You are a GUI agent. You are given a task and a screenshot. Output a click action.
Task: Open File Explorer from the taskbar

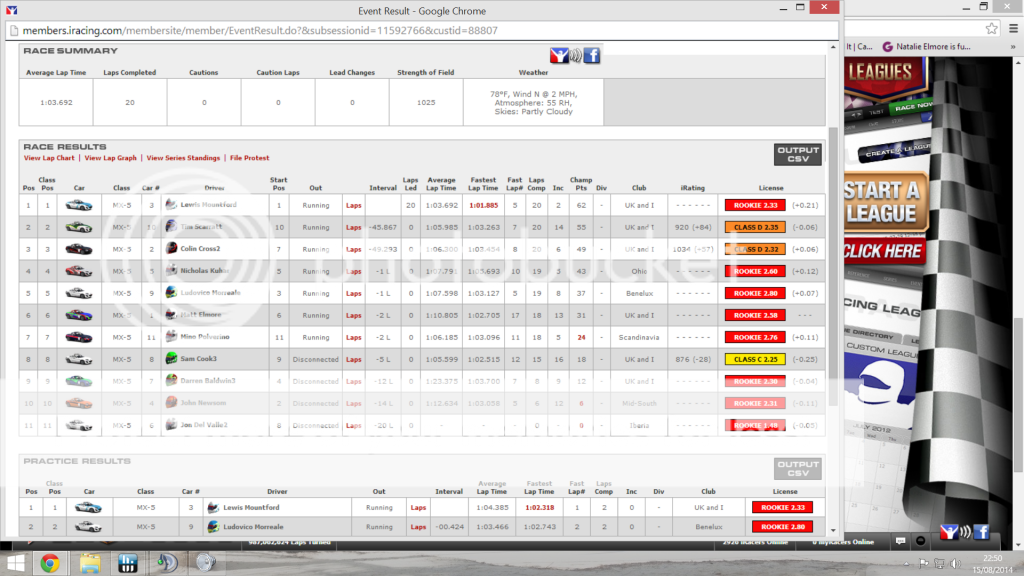[91, 562]
